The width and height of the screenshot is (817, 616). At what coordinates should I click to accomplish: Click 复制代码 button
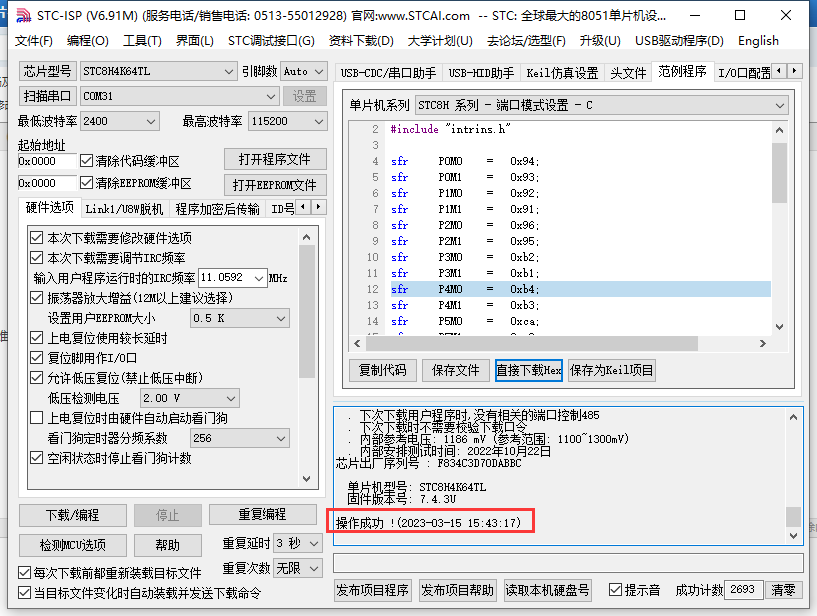click(382, 371)
